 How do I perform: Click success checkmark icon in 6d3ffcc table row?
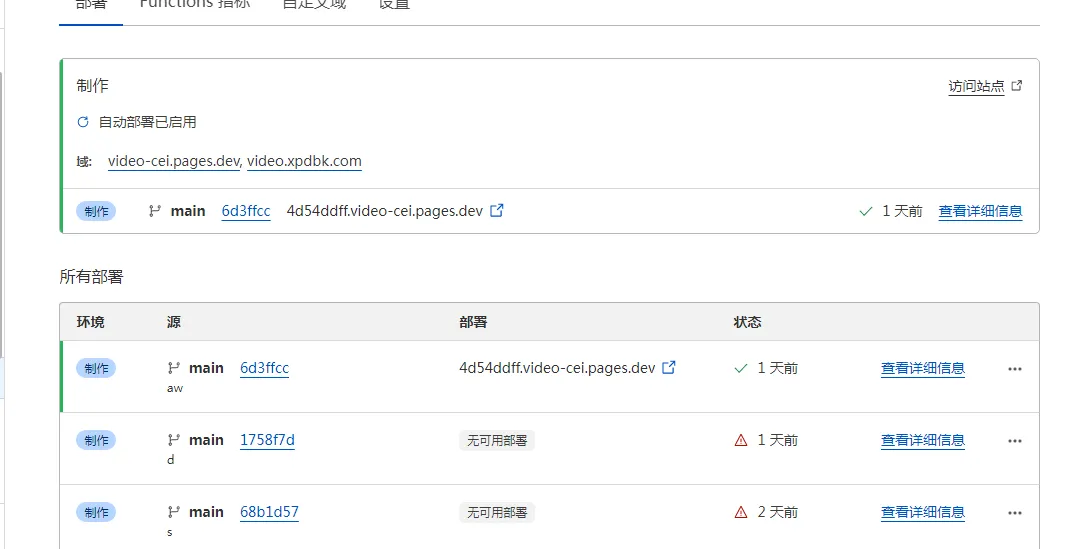click(741, 368)
